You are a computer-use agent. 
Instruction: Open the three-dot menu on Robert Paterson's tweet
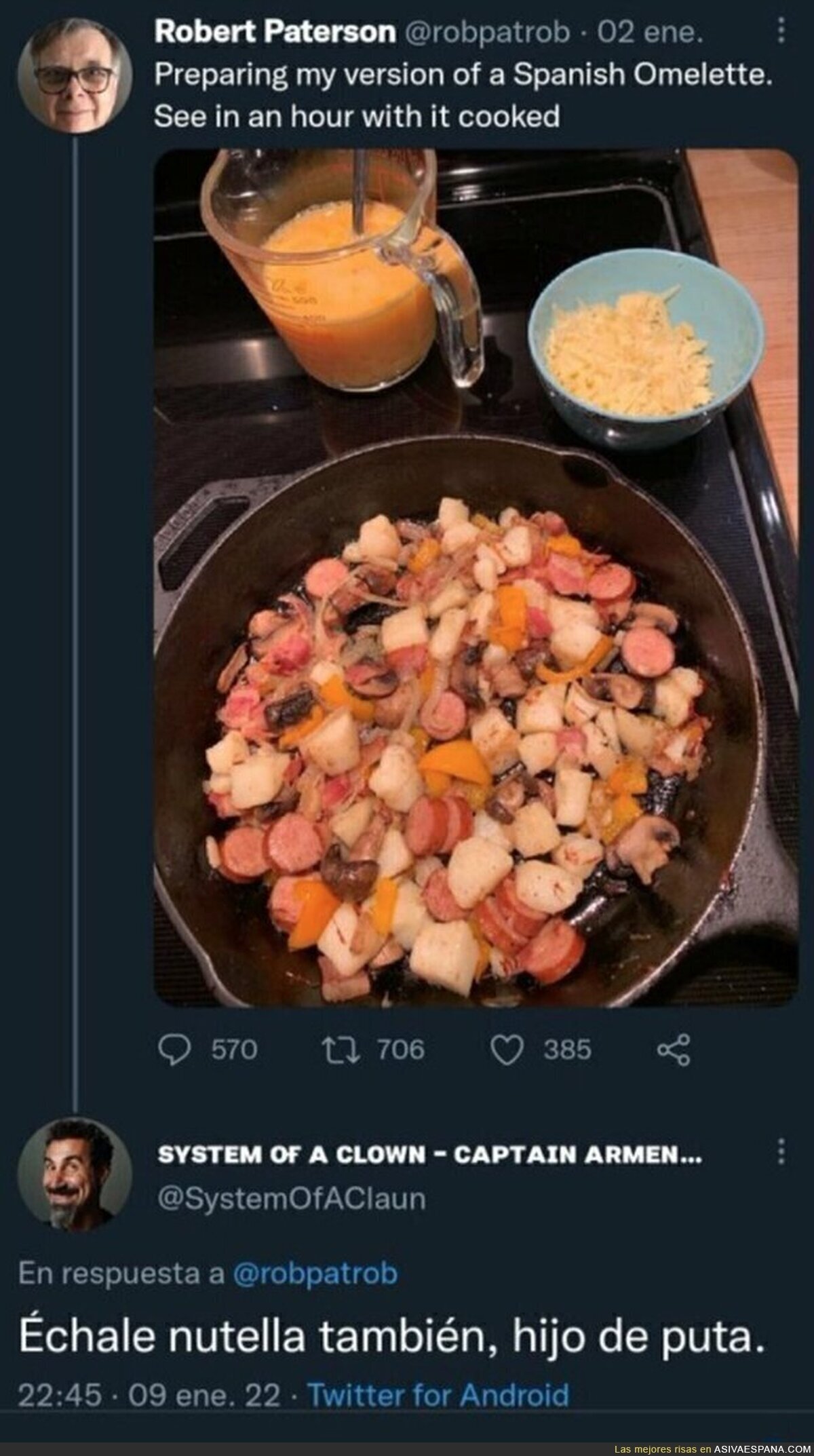[x=781, y=31]
